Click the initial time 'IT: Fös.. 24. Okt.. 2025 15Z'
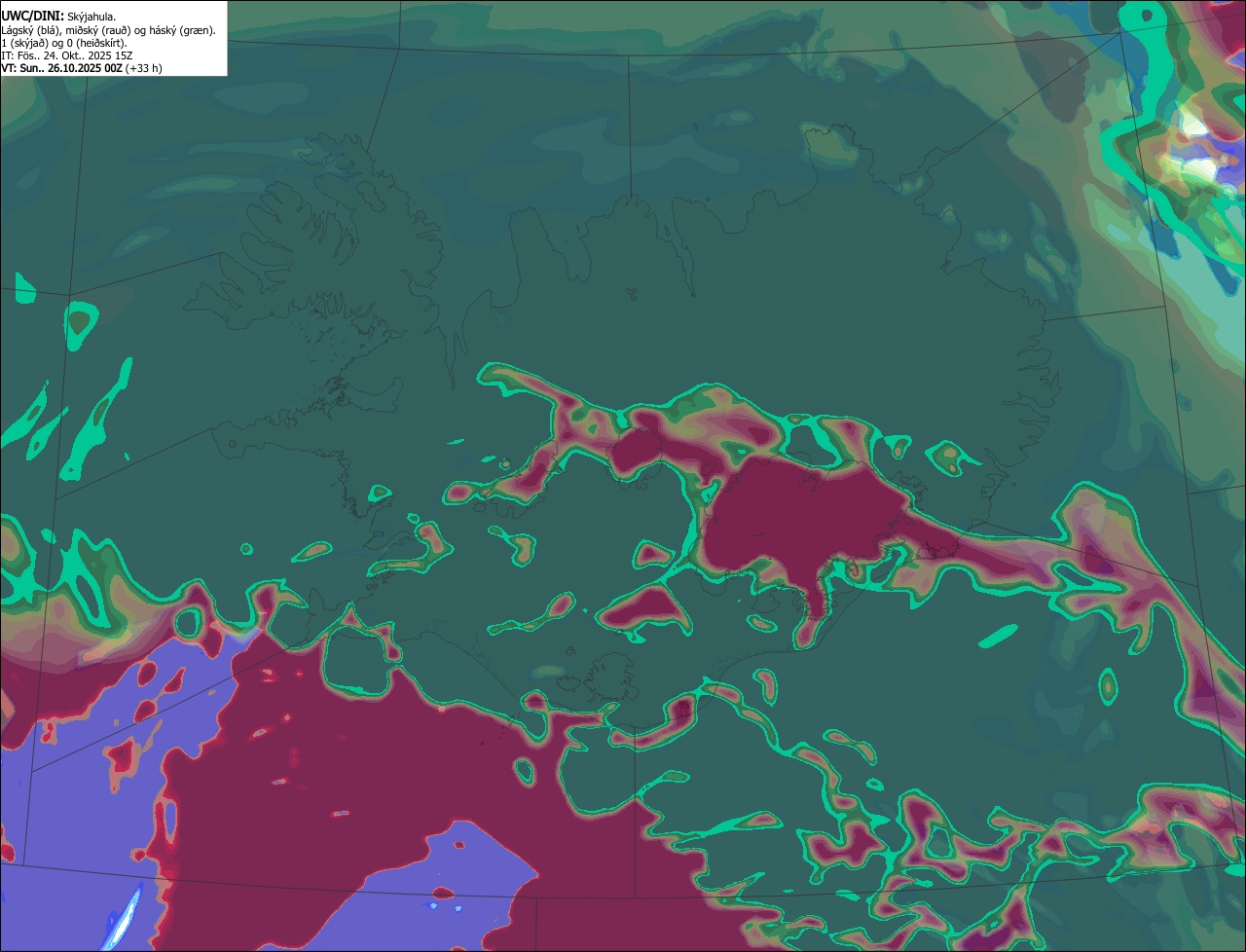This screenshot has height=952, width=1246. click(66, 56)
